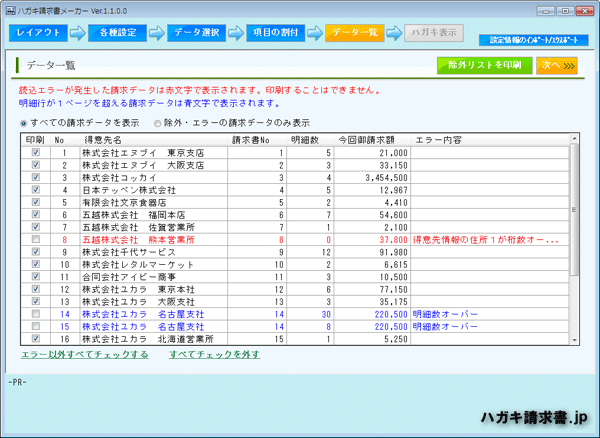
Task: Toggle print checkbox for 株式会社千代サービス
Action: click(36, 251)
